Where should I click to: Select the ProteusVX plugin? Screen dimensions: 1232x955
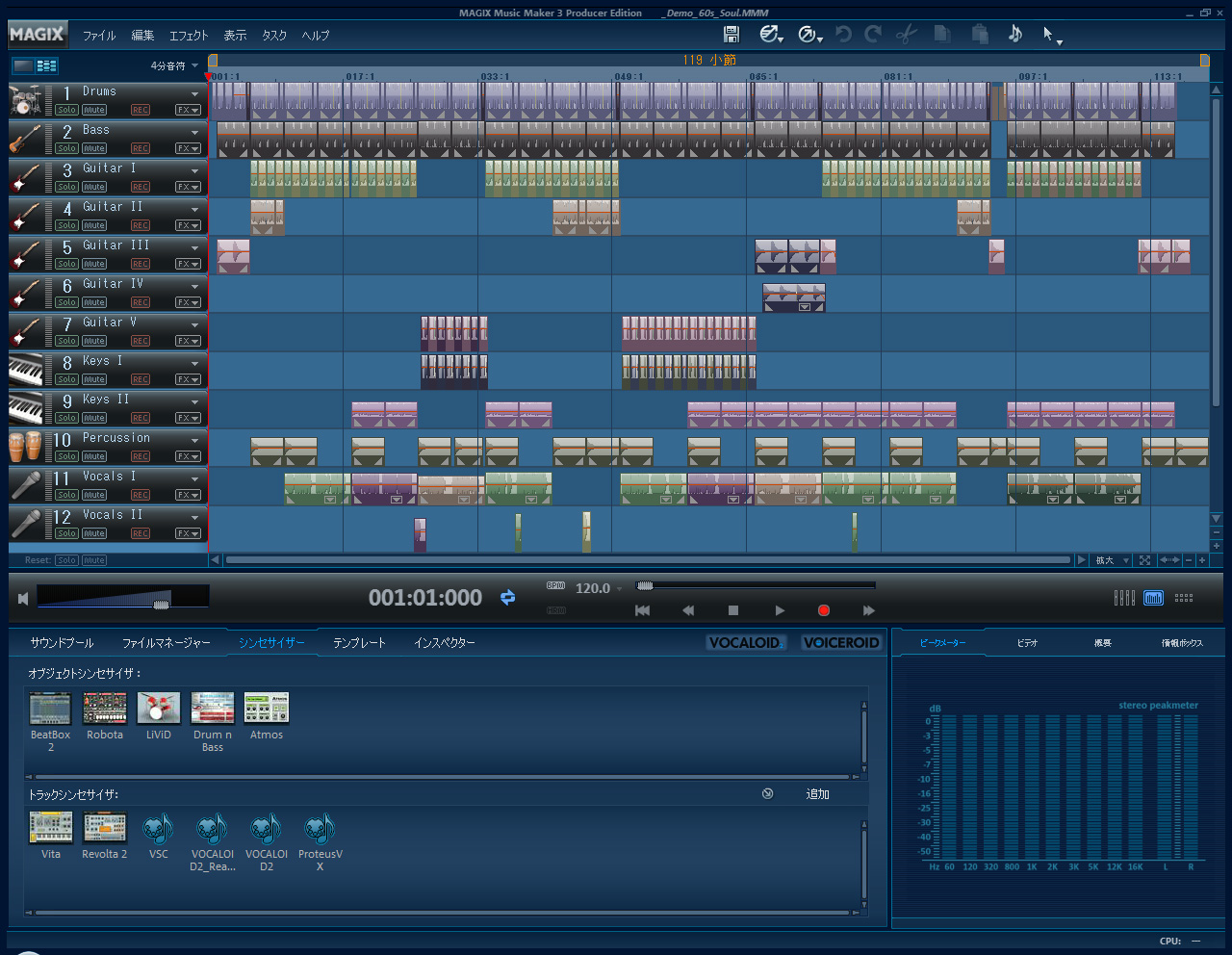click(321, 828)
